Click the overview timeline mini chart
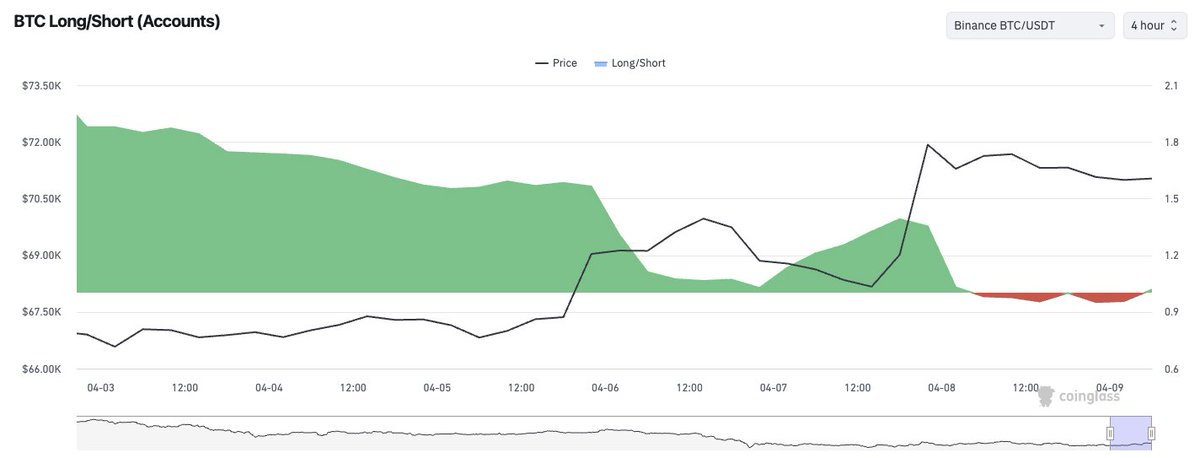The width and height of the screenshot is (1200, 458). (600, 432)
